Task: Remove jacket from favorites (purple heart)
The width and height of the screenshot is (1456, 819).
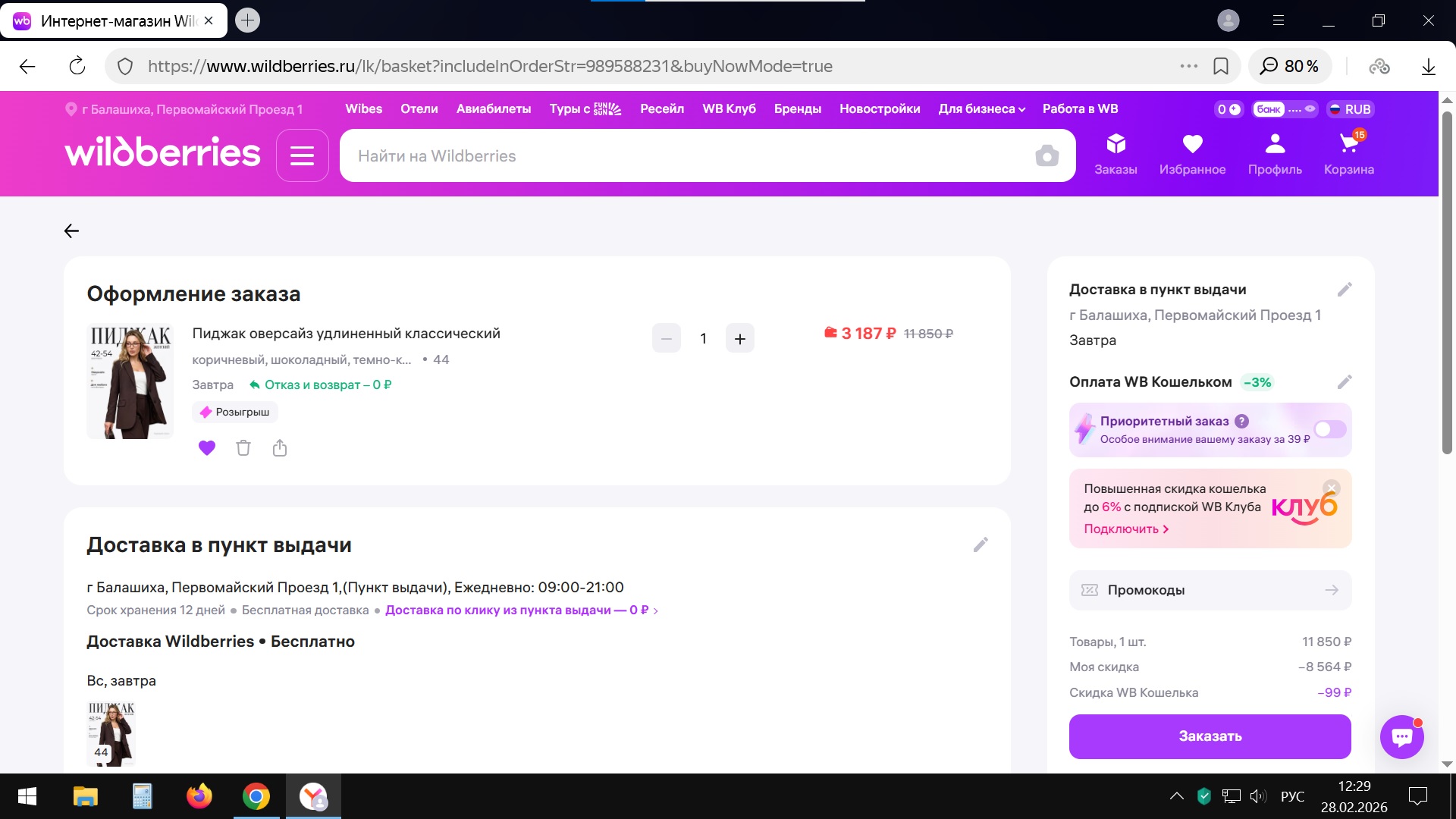Action: [x=207, y=448]
